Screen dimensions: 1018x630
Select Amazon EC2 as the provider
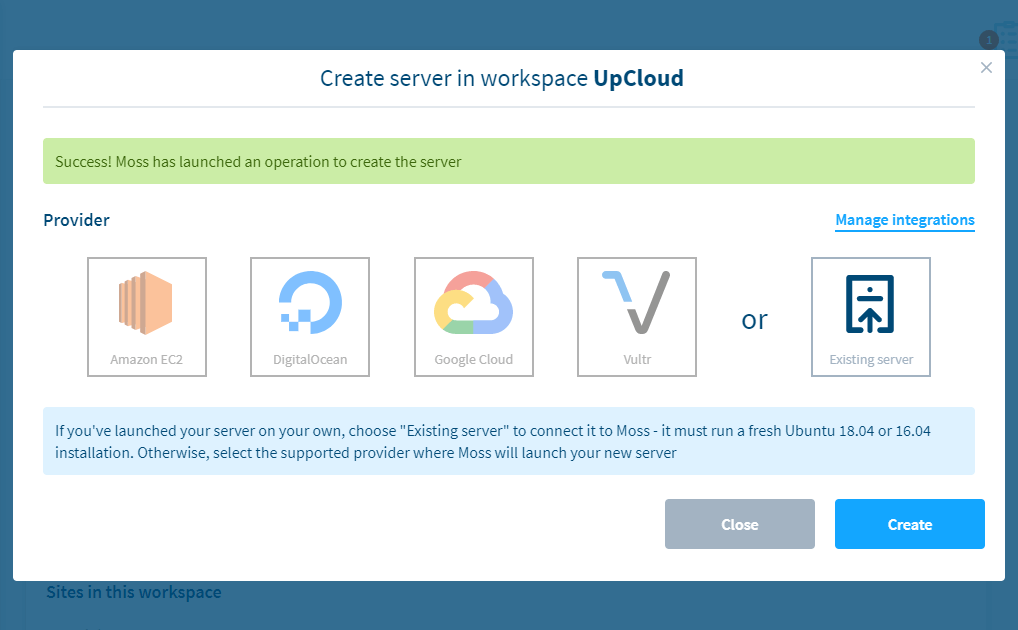(x=146, y=303)
